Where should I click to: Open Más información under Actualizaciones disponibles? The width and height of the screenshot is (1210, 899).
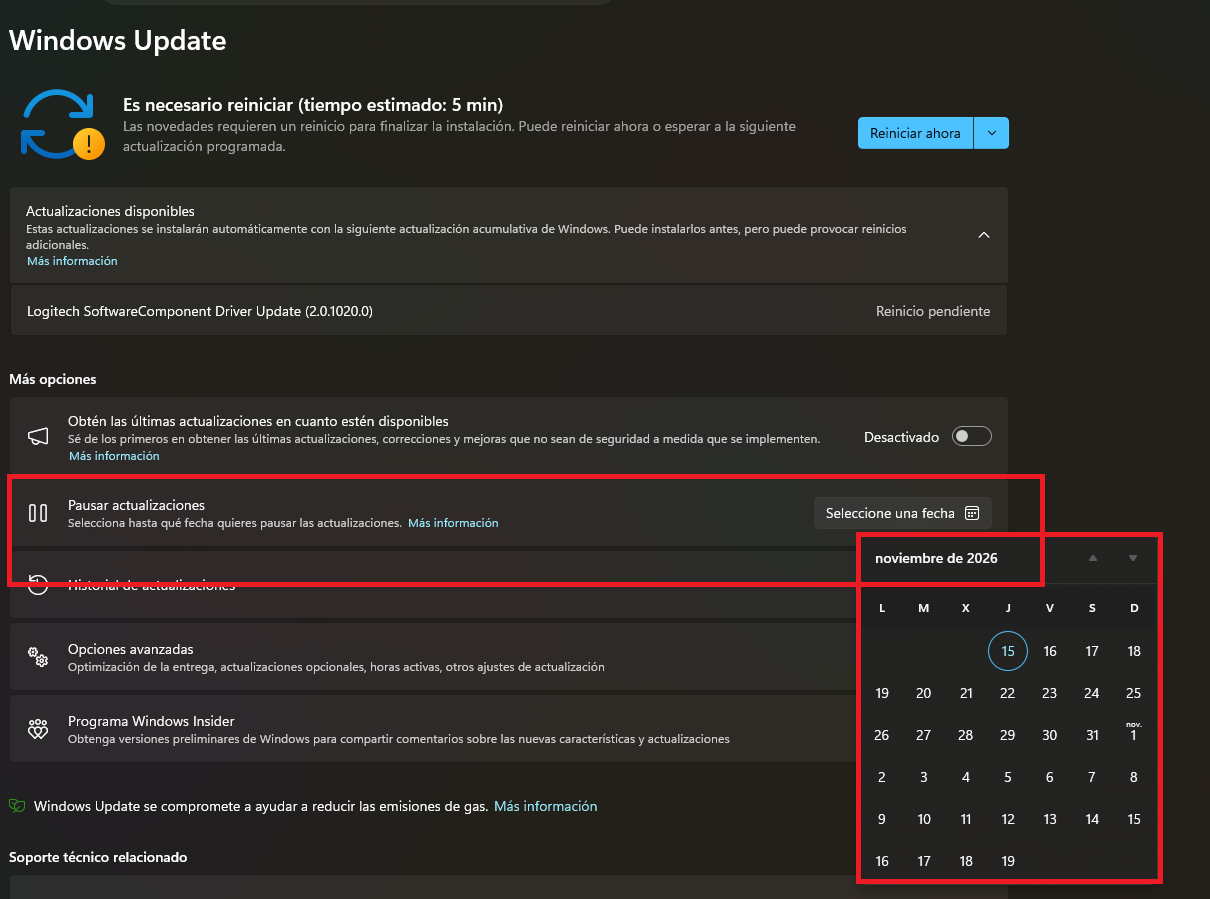click(72, 261)
